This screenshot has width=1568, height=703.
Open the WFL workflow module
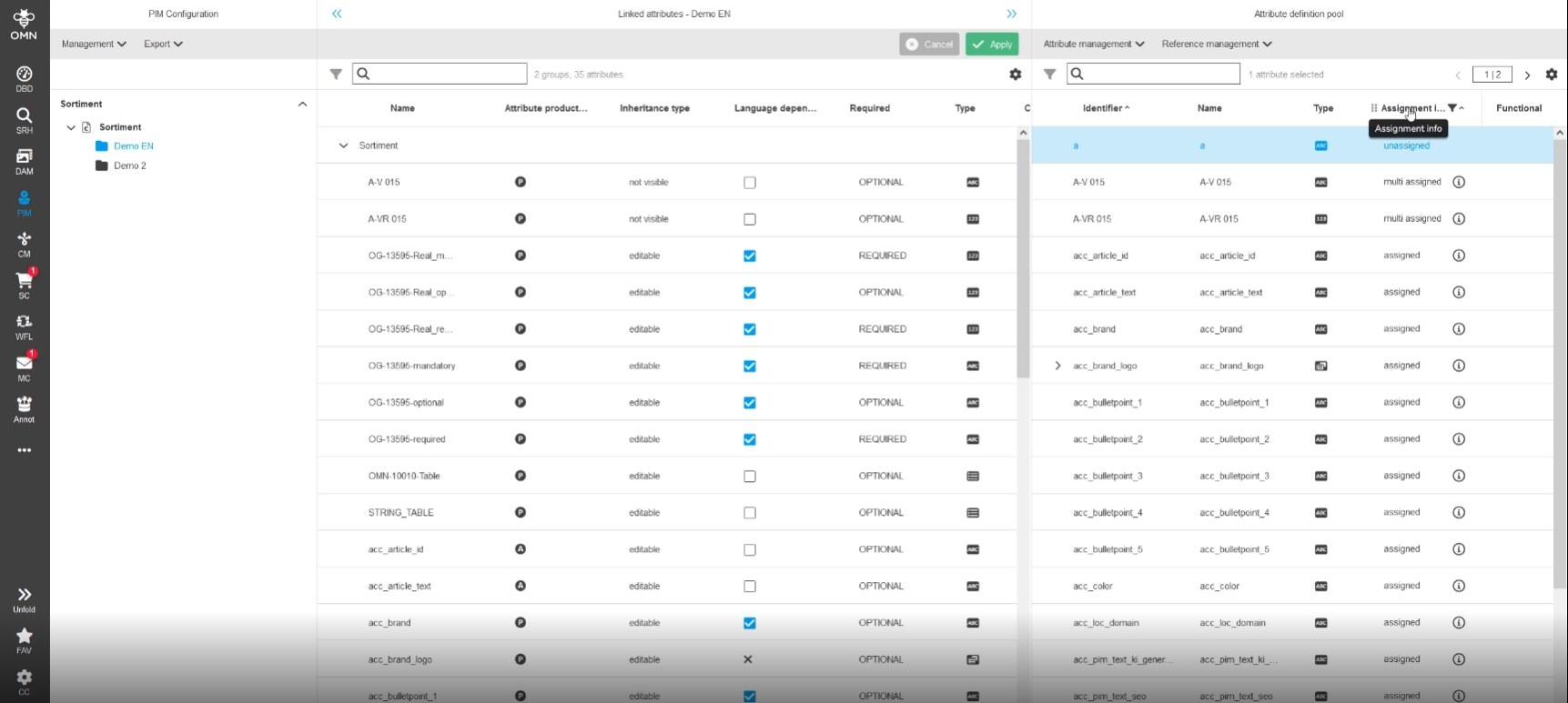[24, 326]
